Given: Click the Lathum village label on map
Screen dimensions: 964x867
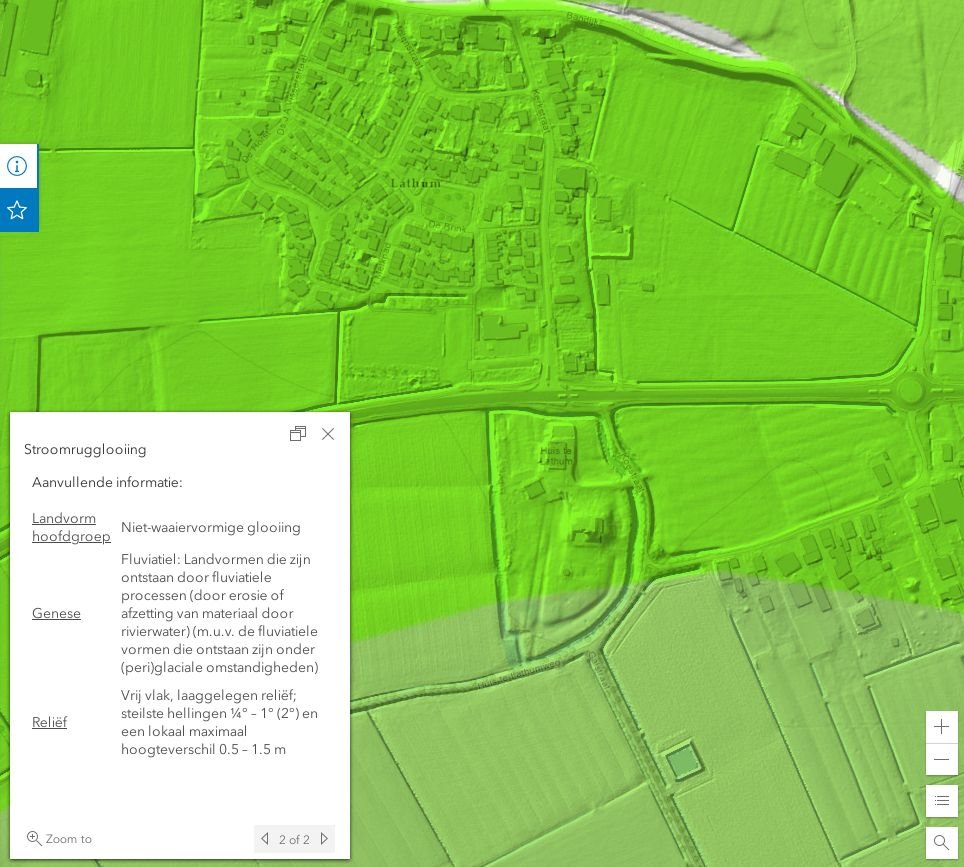Looking at the screenshot, I should coord(415,184).
